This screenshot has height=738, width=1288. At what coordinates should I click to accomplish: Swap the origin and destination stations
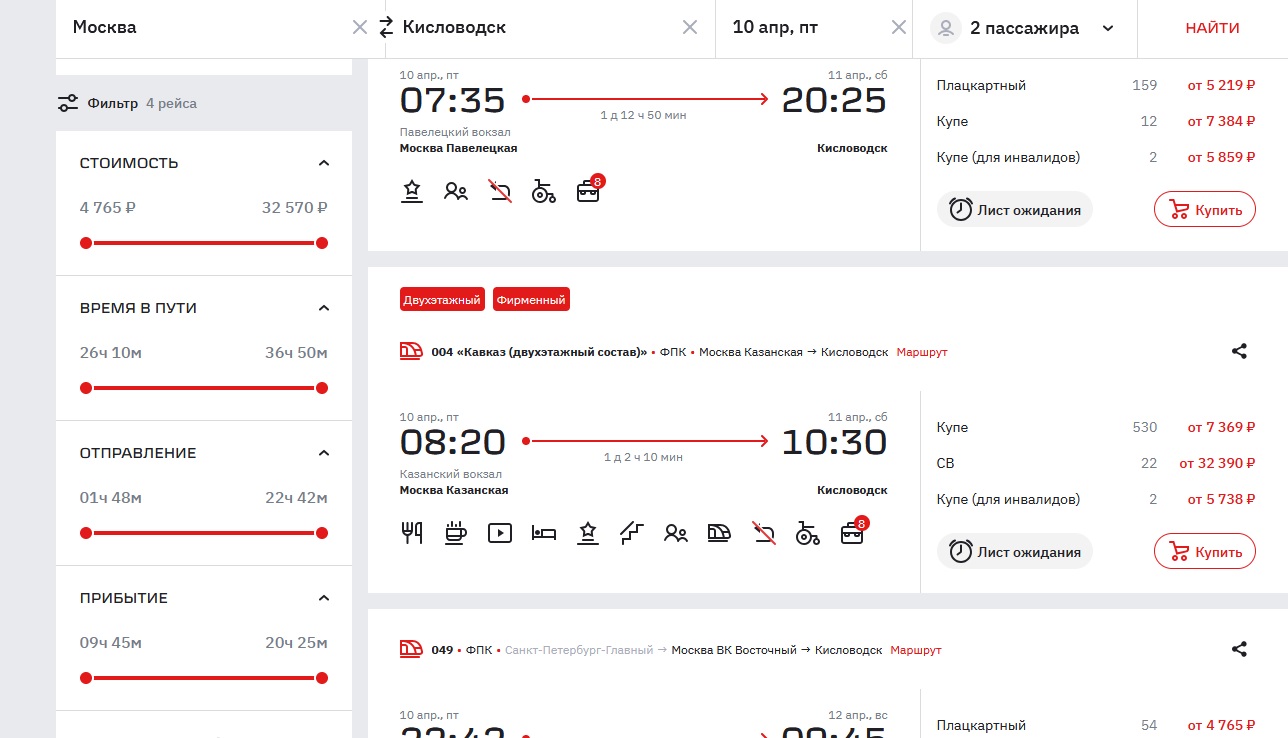click(386, 28)
